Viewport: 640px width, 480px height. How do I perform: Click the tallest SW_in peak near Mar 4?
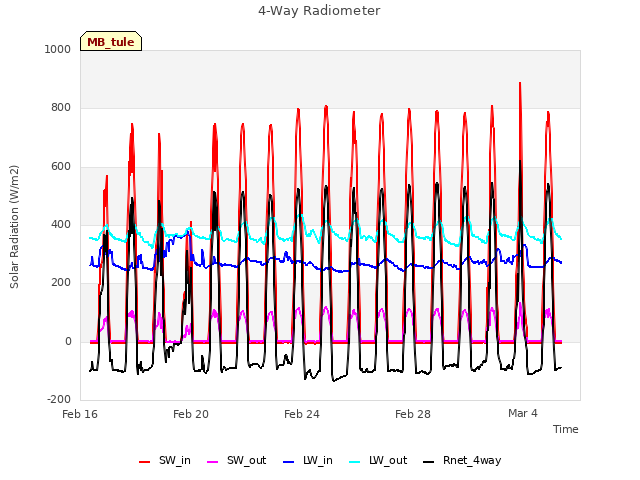coord(520,83)
